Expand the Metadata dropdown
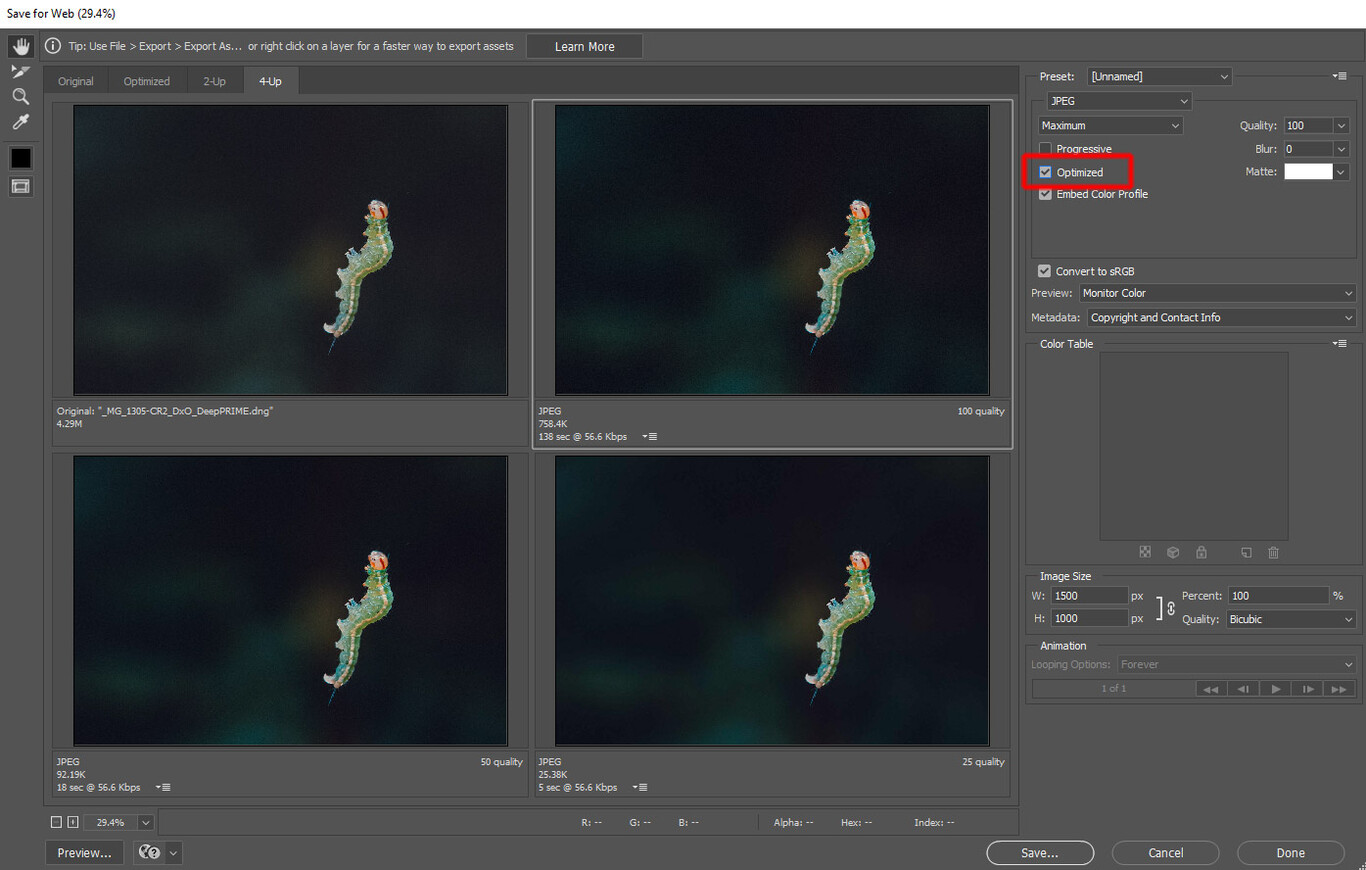 click(1220, 317)
